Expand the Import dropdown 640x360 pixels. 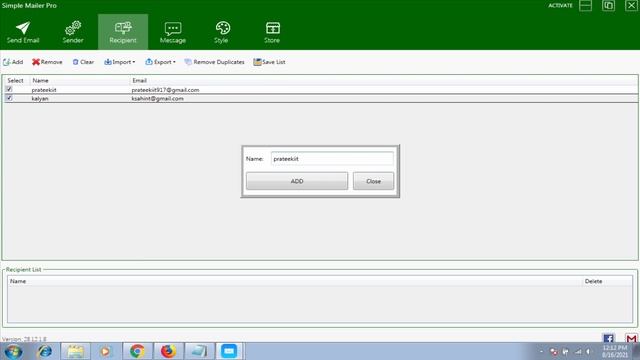click(119, 62)
